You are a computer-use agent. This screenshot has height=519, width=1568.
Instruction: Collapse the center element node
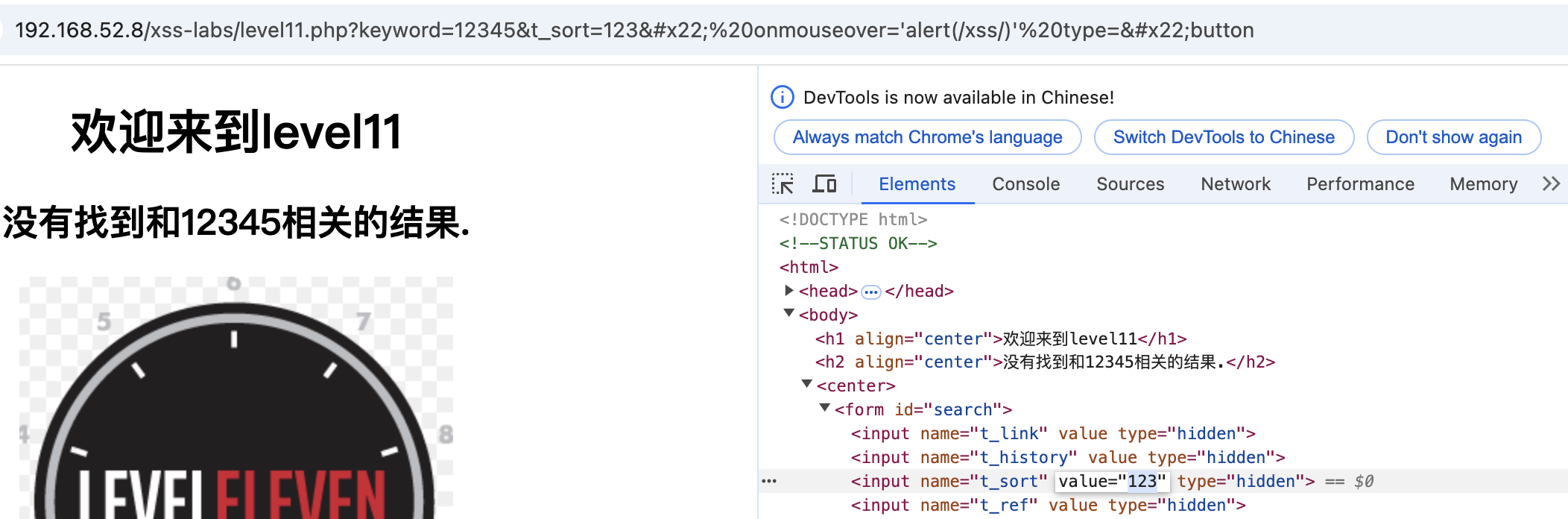(806, 385)
